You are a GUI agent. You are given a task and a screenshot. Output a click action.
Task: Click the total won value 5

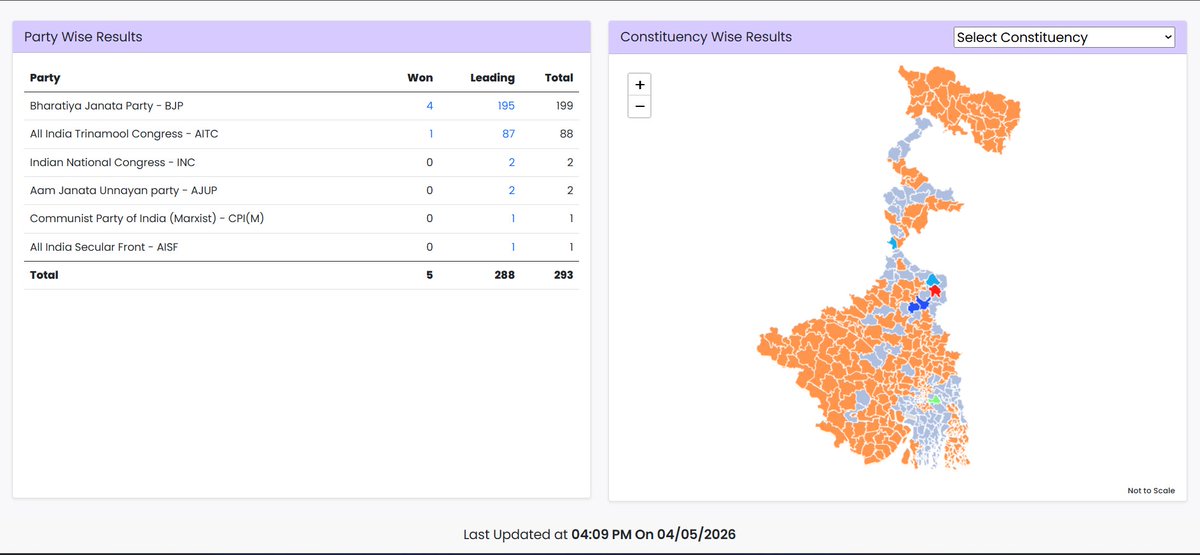[x=430, y=275]
